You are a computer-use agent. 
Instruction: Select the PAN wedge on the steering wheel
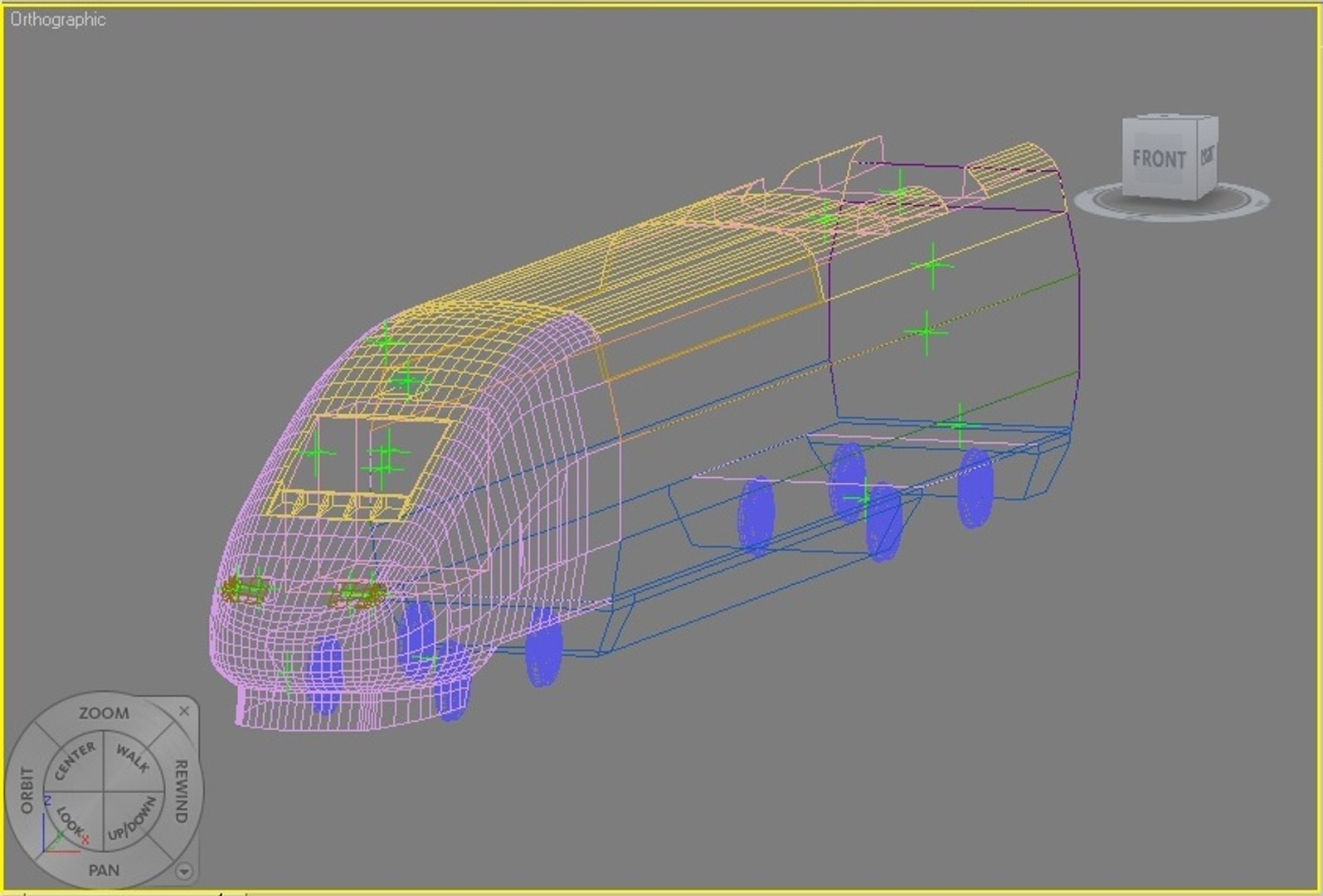coord(104,870)
